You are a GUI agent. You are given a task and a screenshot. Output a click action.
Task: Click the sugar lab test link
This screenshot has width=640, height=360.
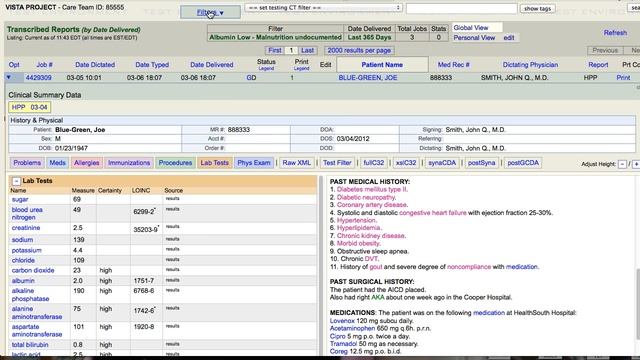pos(20,199)
